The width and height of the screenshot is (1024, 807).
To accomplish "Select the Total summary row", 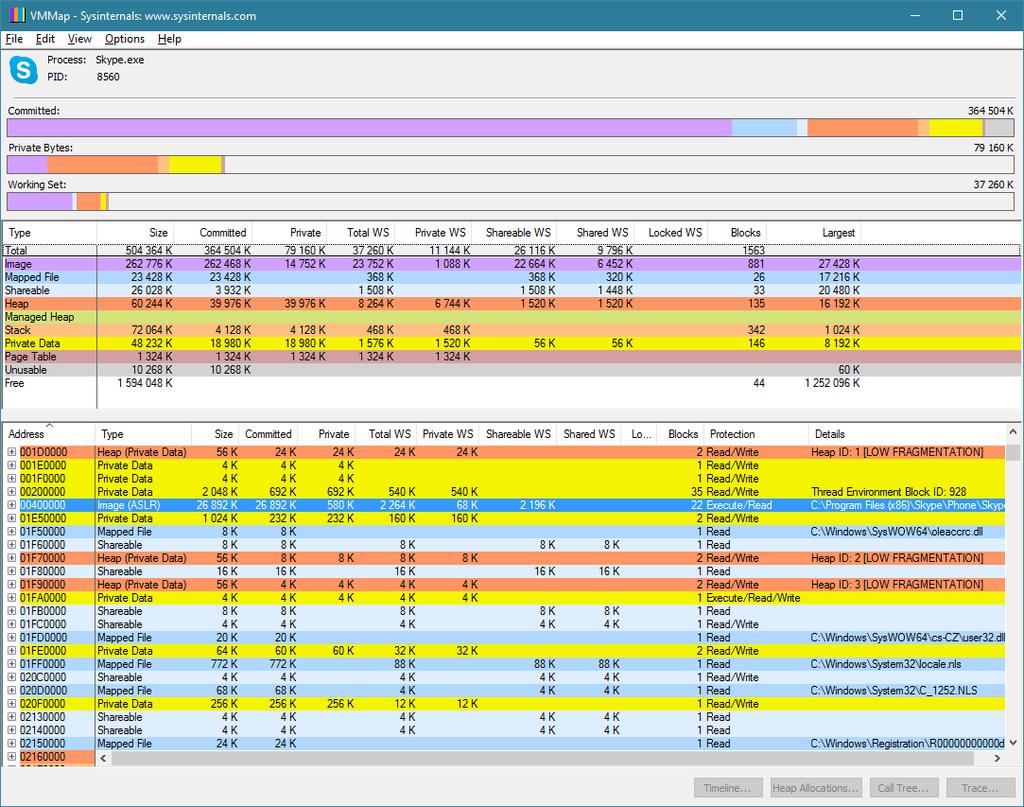I will (512, 250).
